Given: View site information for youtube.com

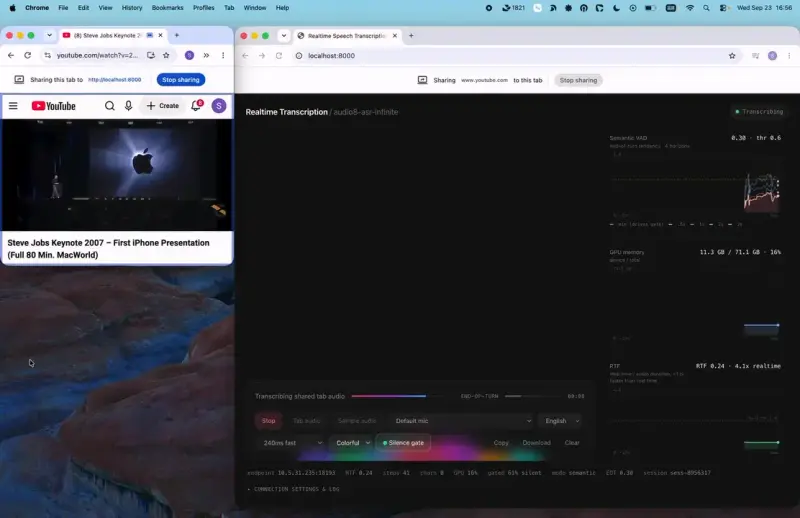Looking at the screenshot, I should pyautogui.click(x=47, y=55).
